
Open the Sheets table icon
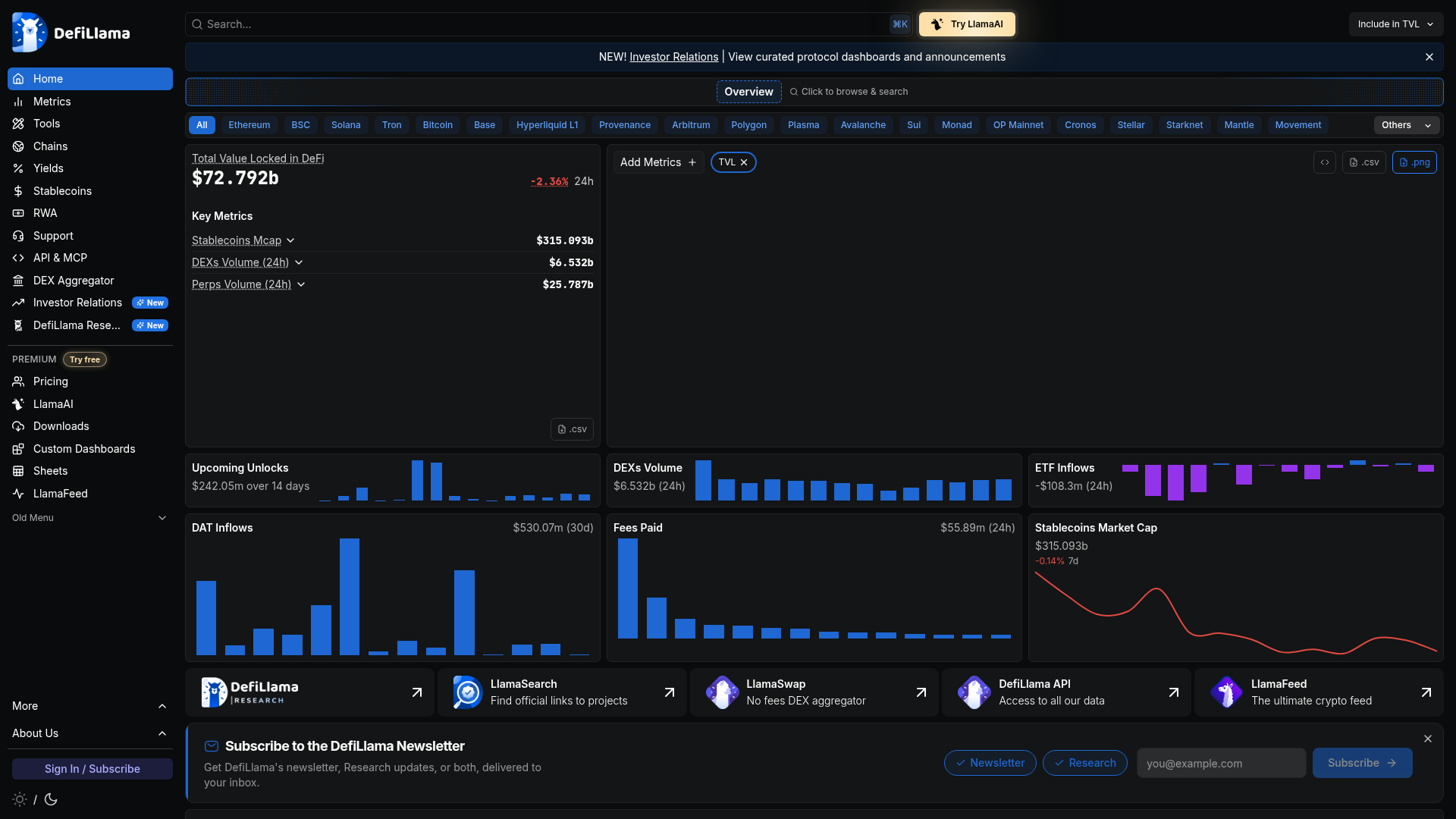pos(18,471)
